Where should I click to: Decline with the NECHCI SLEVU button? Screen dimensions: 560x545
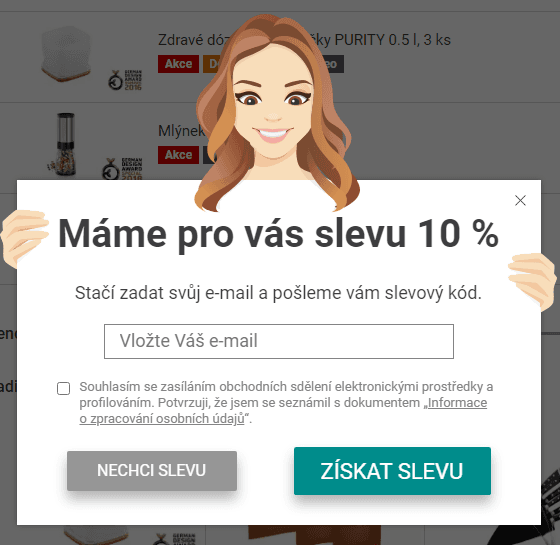152,470
